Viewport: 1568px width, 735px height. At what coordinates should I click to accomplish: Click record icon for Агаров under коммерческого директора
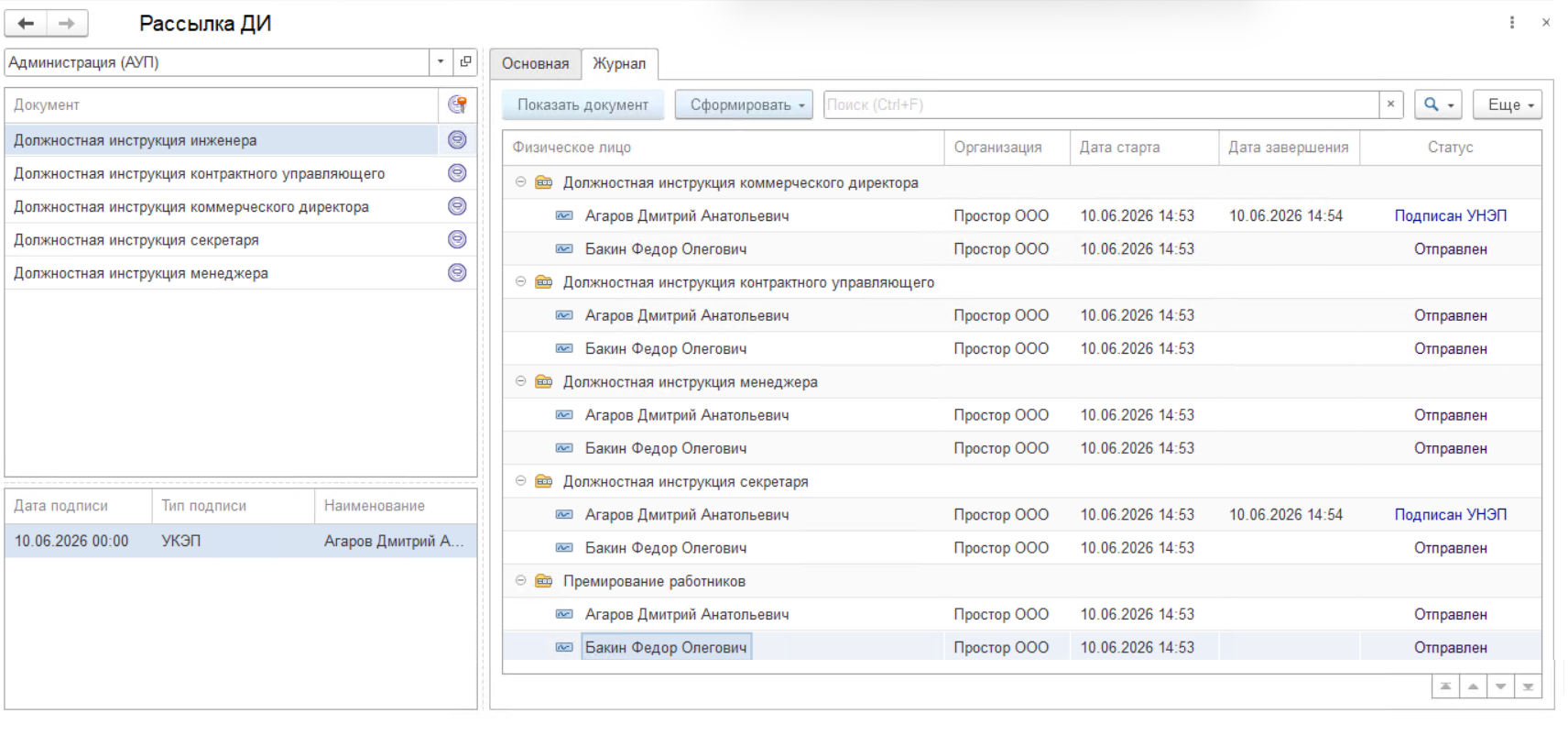point(565,215)
